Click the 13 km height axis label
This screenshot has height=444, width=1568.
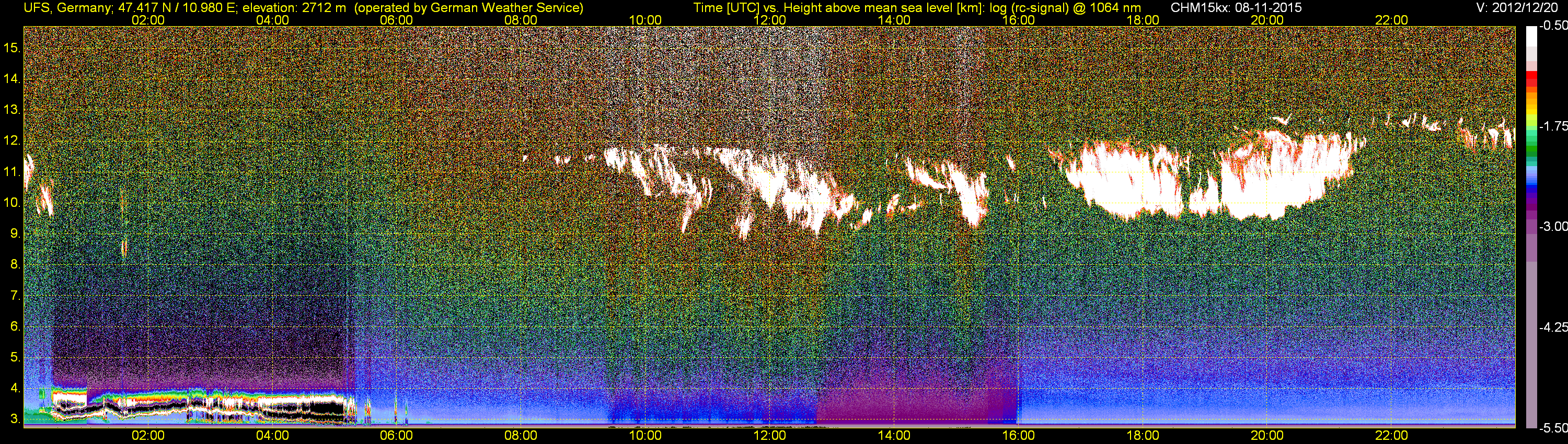(11, 110)
